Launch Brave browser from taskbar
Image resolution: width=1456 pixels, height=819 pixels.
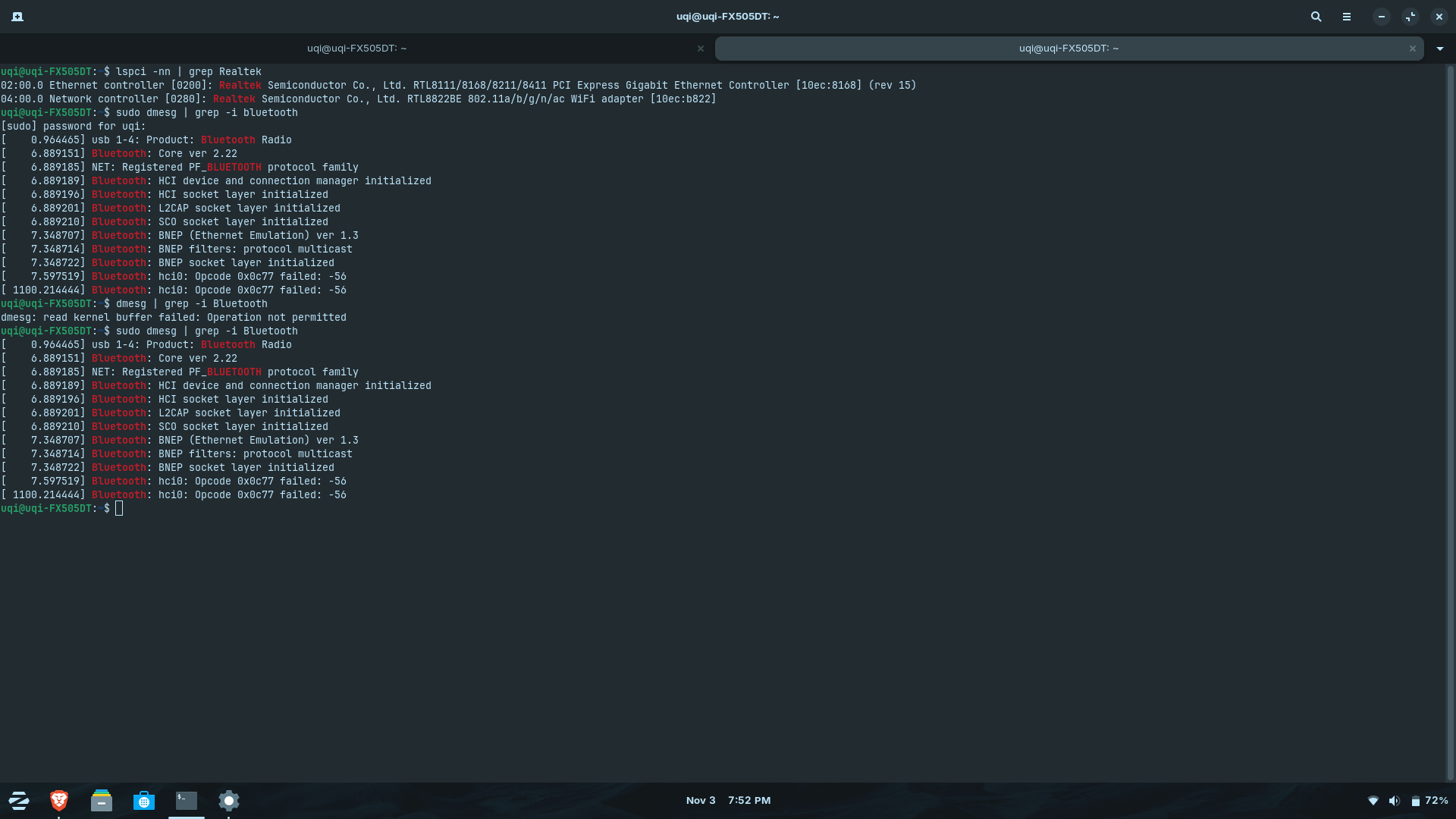(x=59, y=801)
